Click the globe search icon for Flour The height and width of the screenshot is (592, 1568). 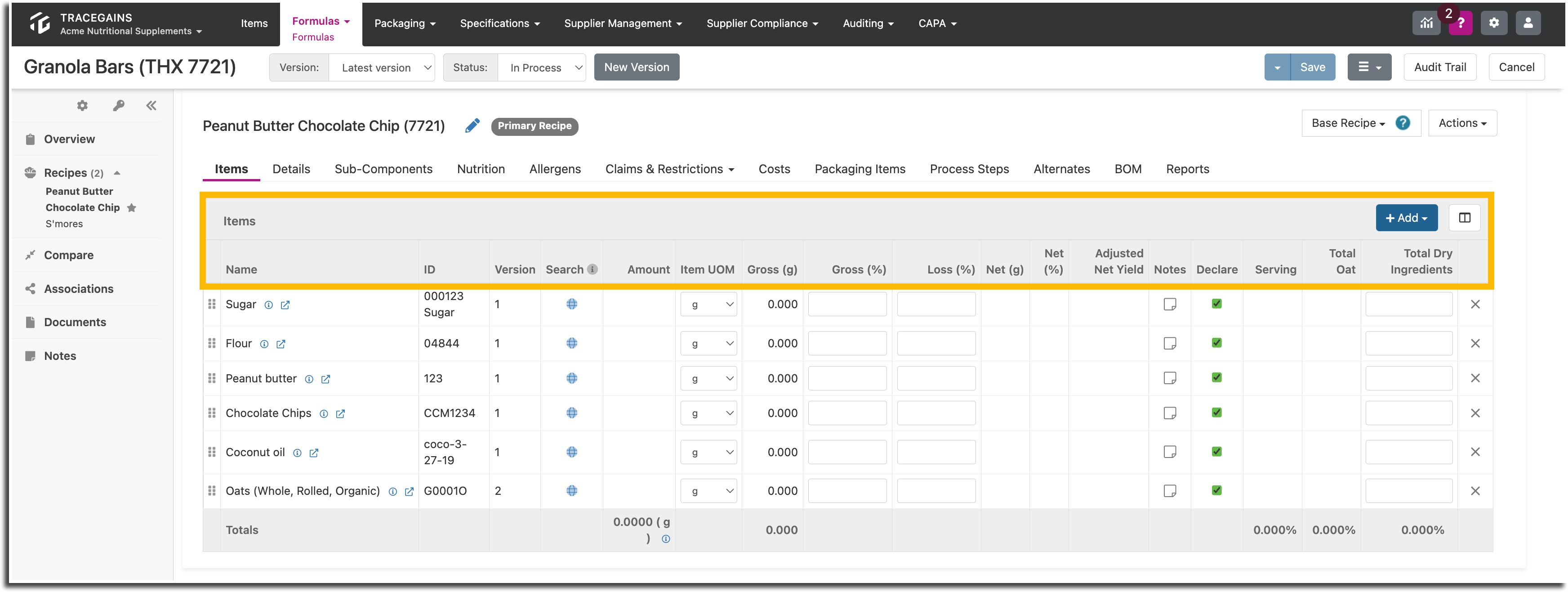pos(571,343)
